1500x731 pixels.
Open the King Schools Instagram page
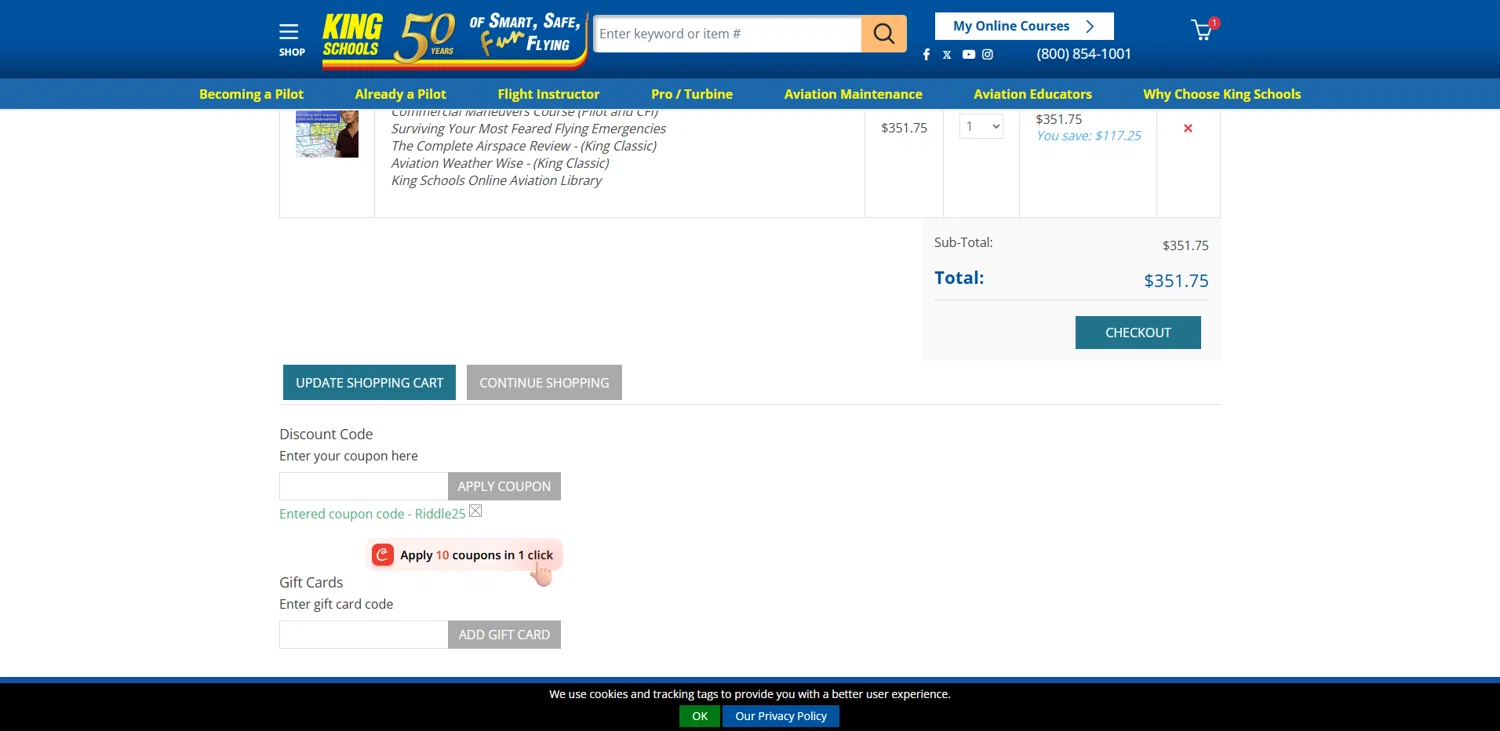[x=988, y=55]
